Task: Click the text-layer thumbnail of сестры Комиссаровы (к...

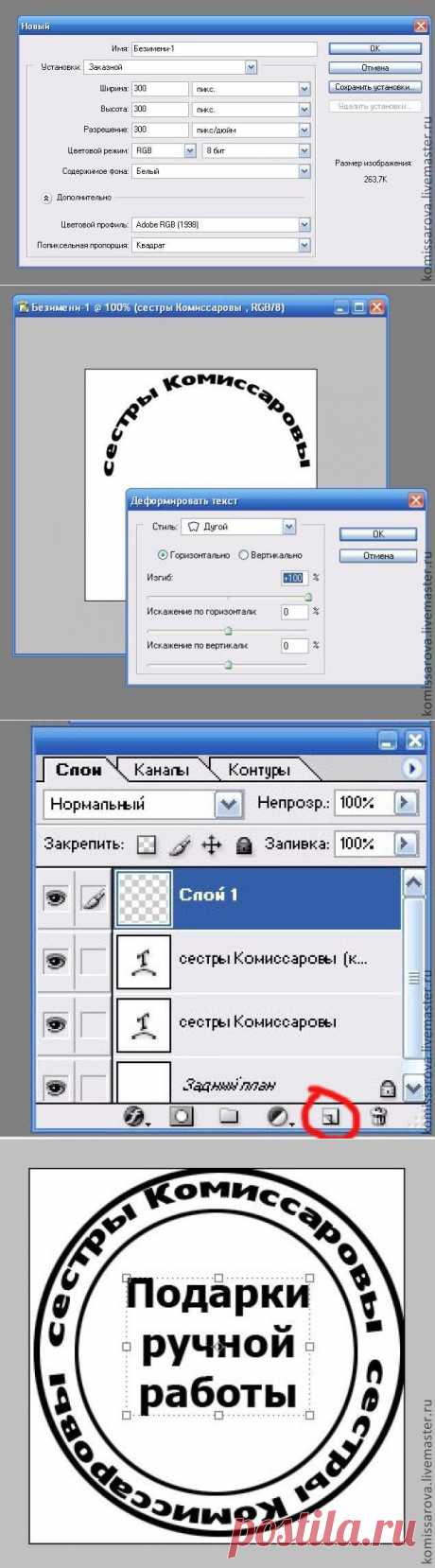Action: 143,961
